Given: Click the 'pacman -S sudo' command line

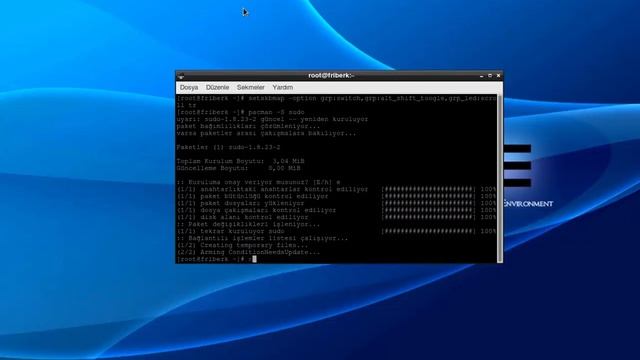Looking at the screenshot, I should (x=240, y=112).
